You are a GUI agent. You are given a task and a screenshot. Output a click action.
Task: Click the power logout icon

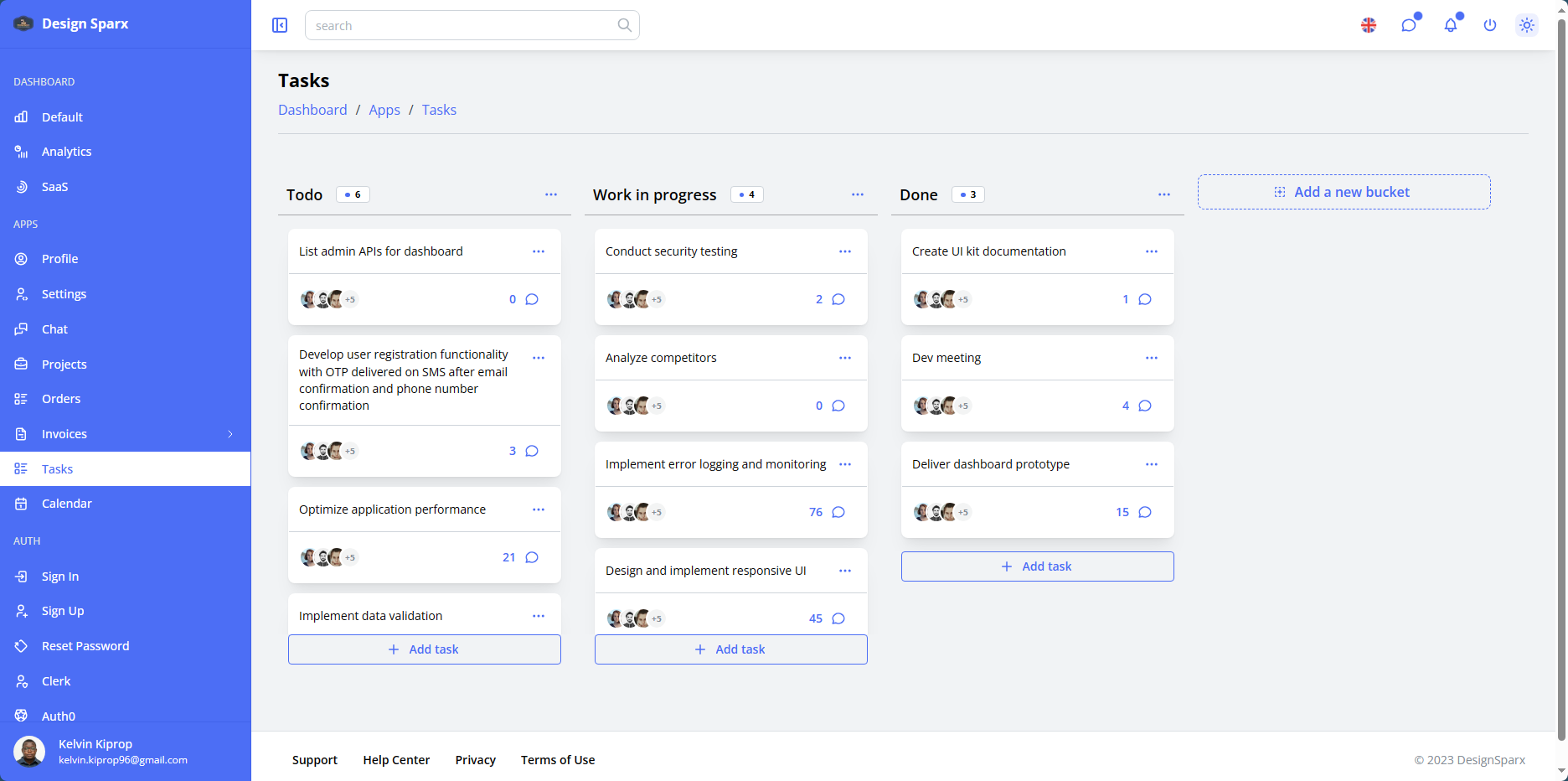(1490, 25)
